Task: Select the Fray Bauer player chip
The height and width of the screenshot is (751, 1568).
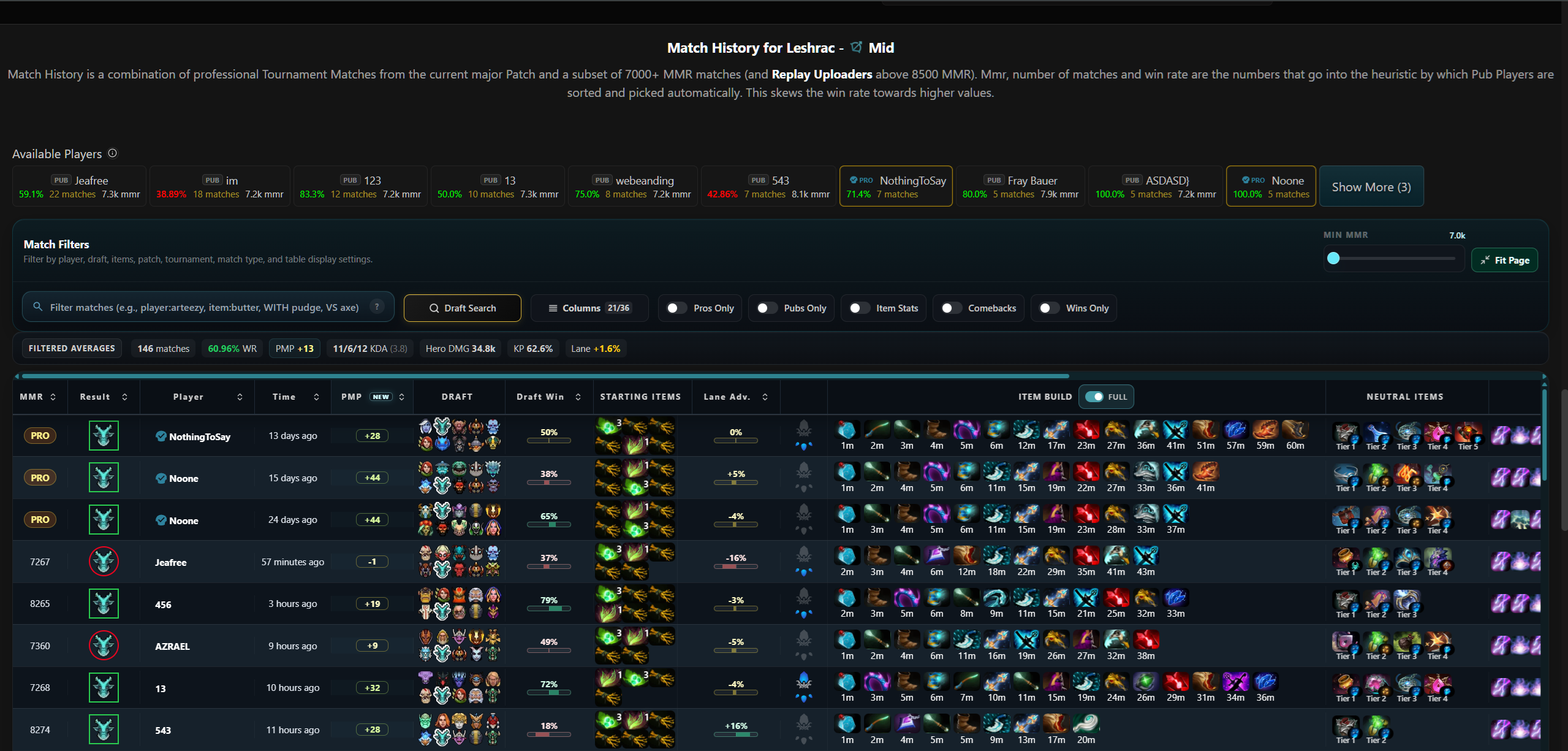Action: pos(1020,186)
